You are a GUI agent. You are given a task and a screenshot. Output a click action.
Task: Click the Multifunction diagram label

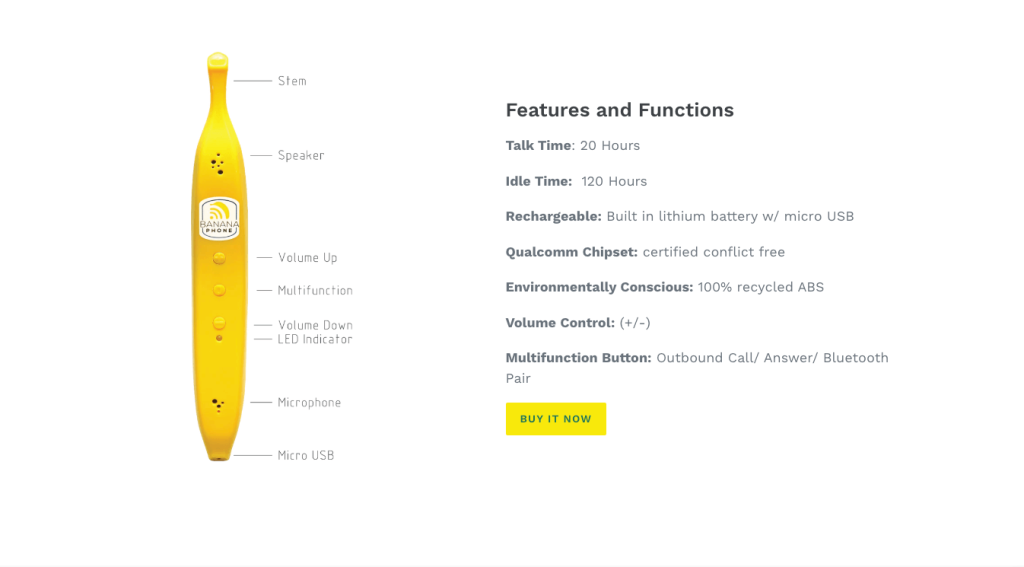315,291
